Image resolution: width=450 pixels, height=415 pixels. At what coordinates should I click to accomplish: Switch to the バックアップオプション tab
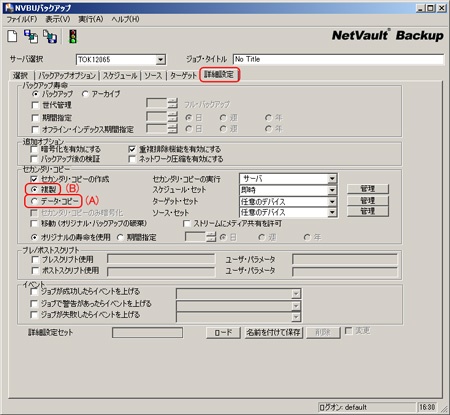(x=67, y=75)
